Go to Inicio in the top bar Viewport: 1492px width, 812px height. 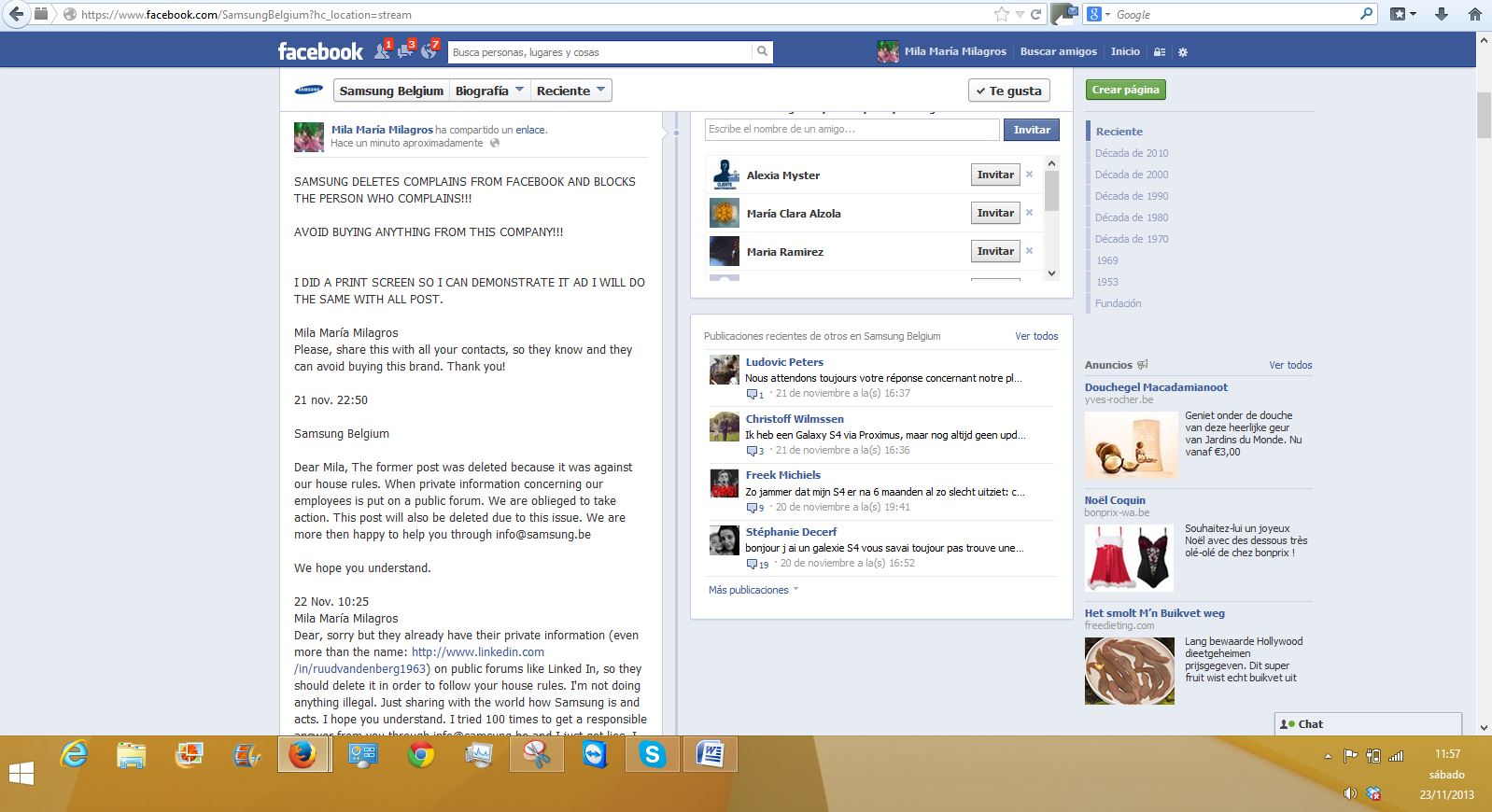coord(1125,51)
